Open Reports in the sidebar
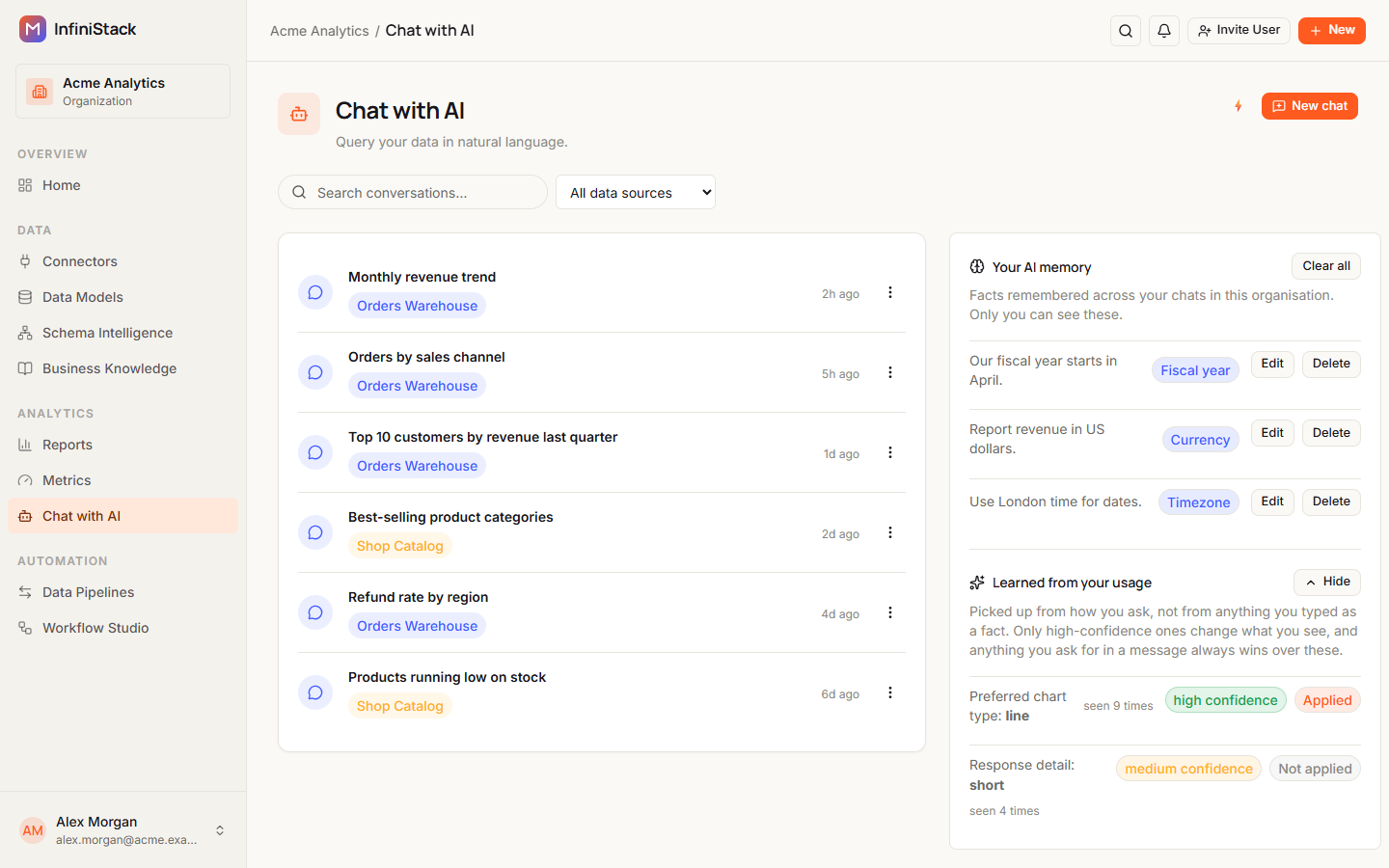Screen dimensions: 1389x868 tap(123, 445)
